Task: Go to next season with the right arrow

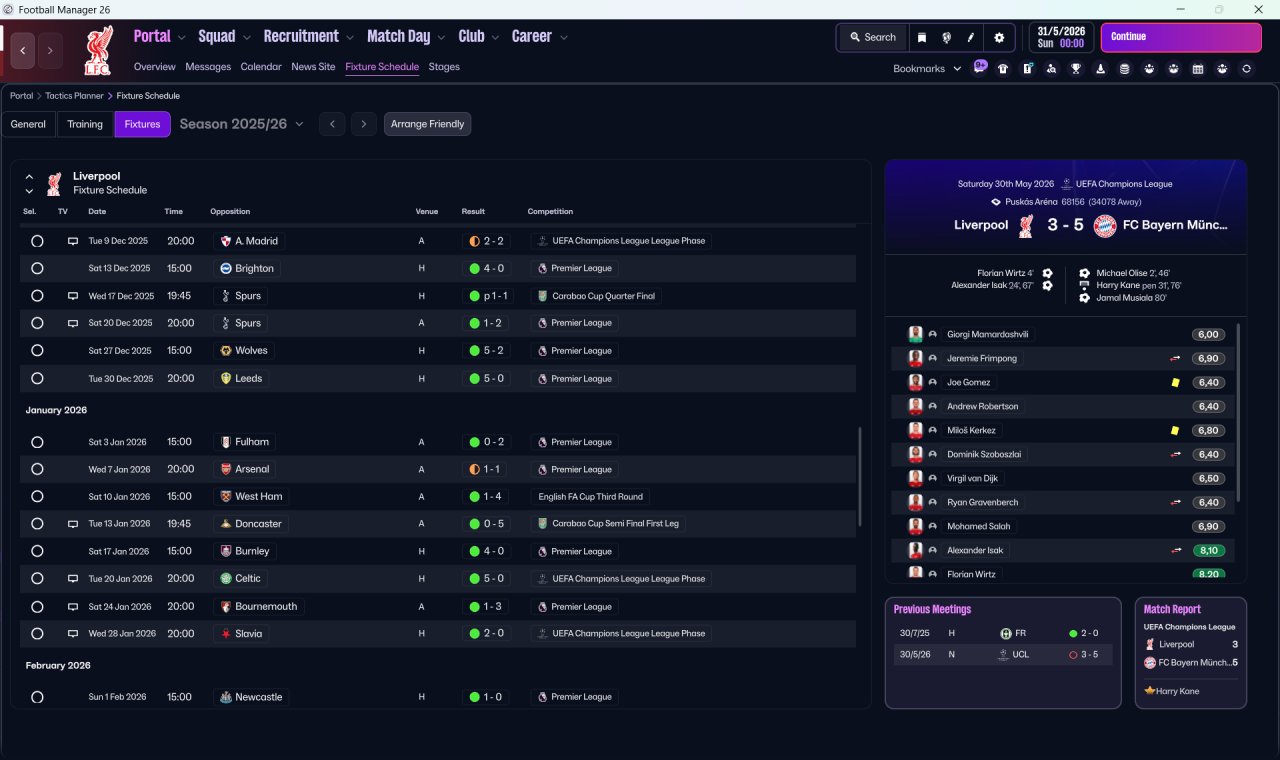Action: 364,124
